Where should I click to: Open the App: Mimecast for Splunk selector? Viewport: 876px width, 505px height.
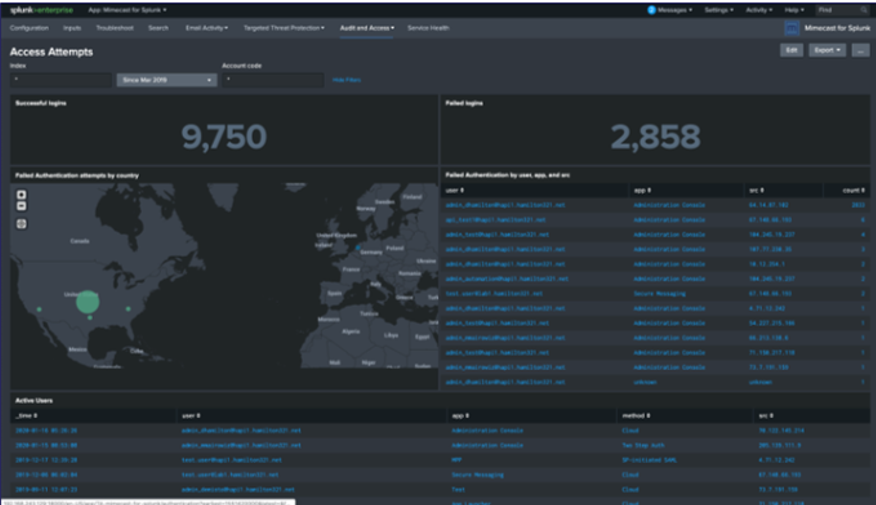pos(128,9)
